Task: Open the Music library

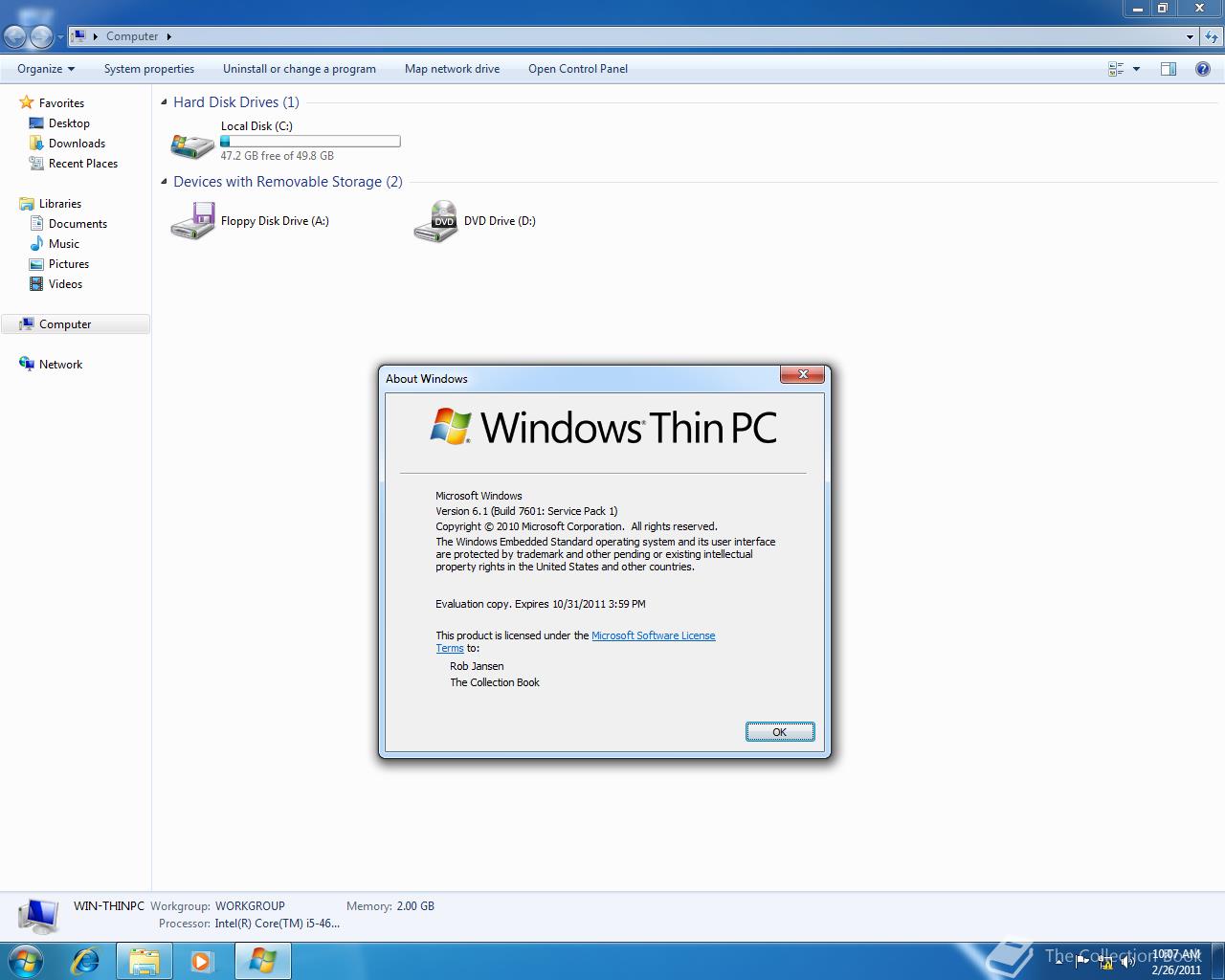Action: tap(64, 244)
